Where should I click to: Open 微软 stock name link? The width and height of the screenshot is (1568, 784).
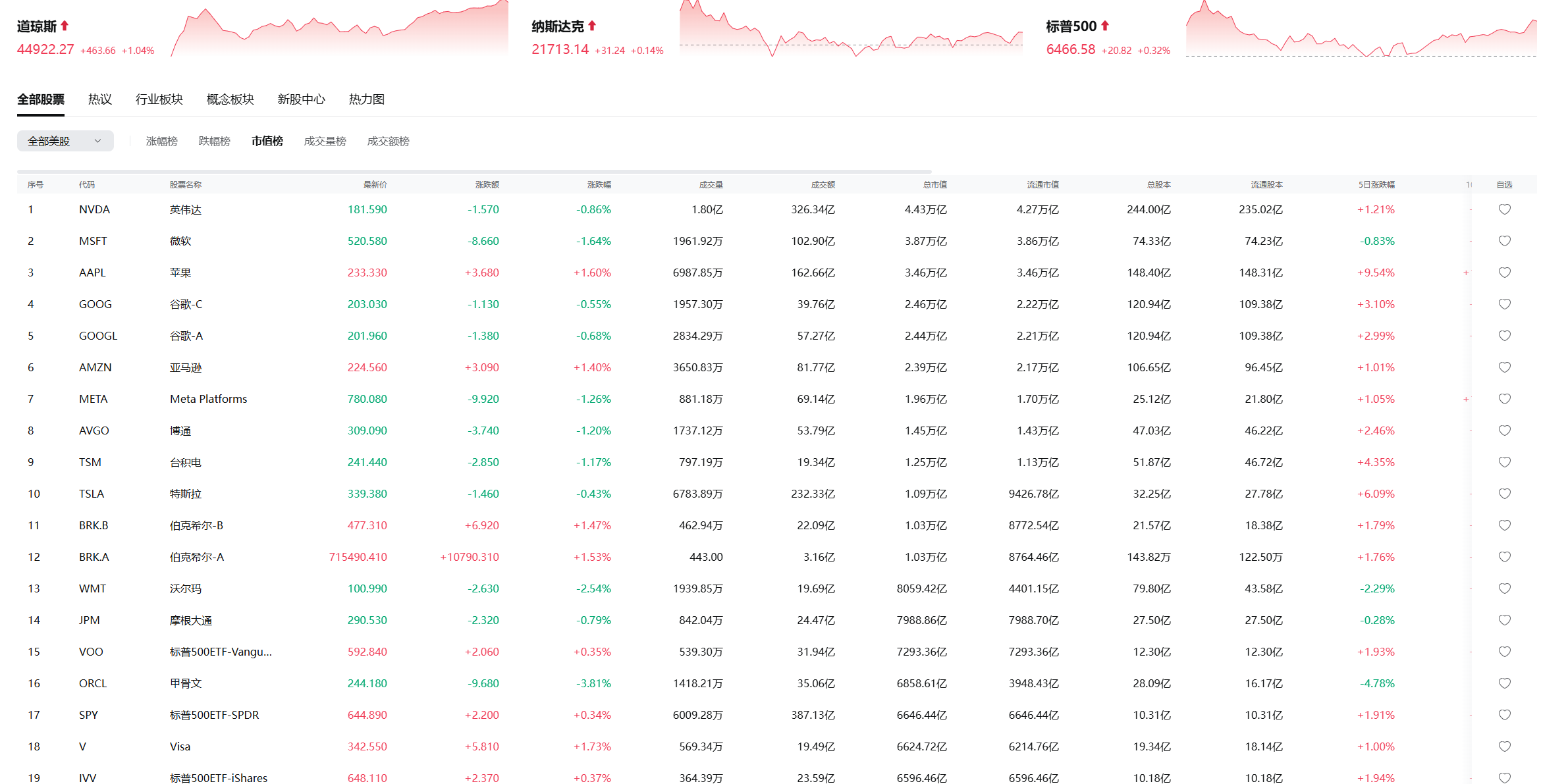coord(180,241)
